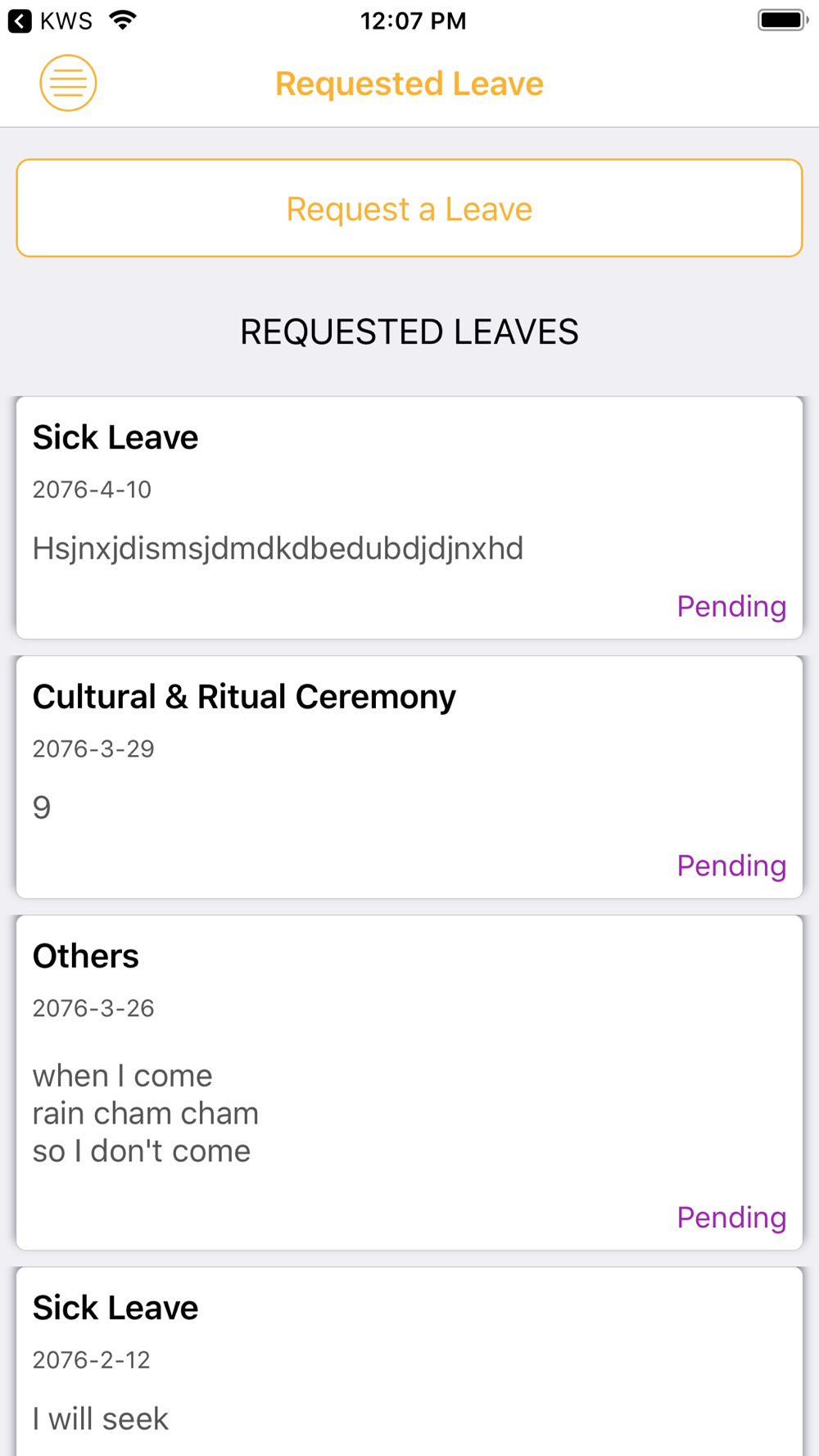Screen dimensions: 819x1456
Task: Open the hamburger menu icon
Action: click(68, 83)
